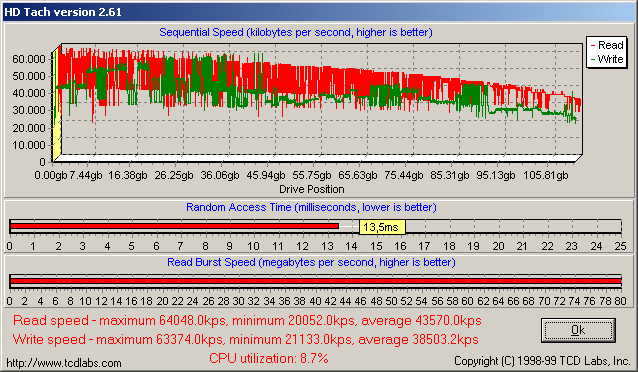
Task: Click the Copyright TCD Labs text
Action: click(542, 361)
